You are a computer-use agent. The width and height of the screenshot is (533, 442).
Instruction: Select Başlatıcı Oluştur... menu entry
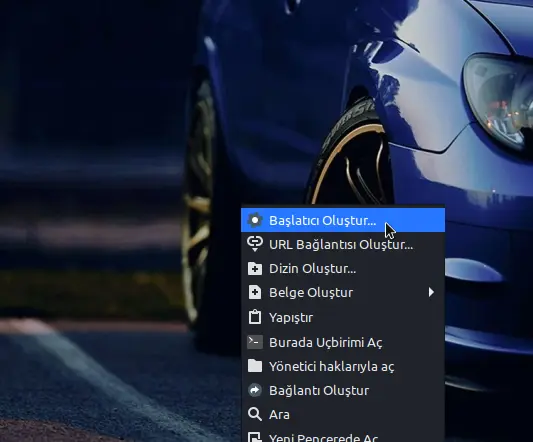(x=343, y=220)
